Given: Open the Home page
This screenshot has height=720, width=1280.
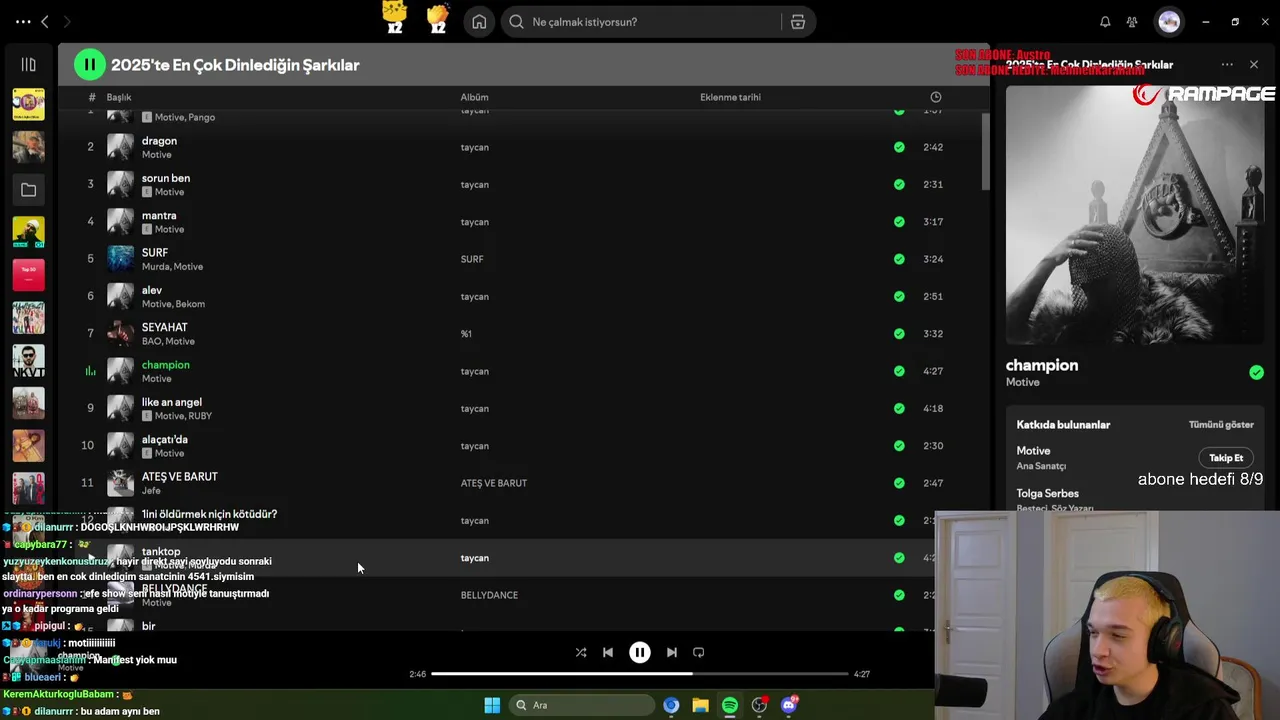Looking at the screenshot, I should click(479, 22).
